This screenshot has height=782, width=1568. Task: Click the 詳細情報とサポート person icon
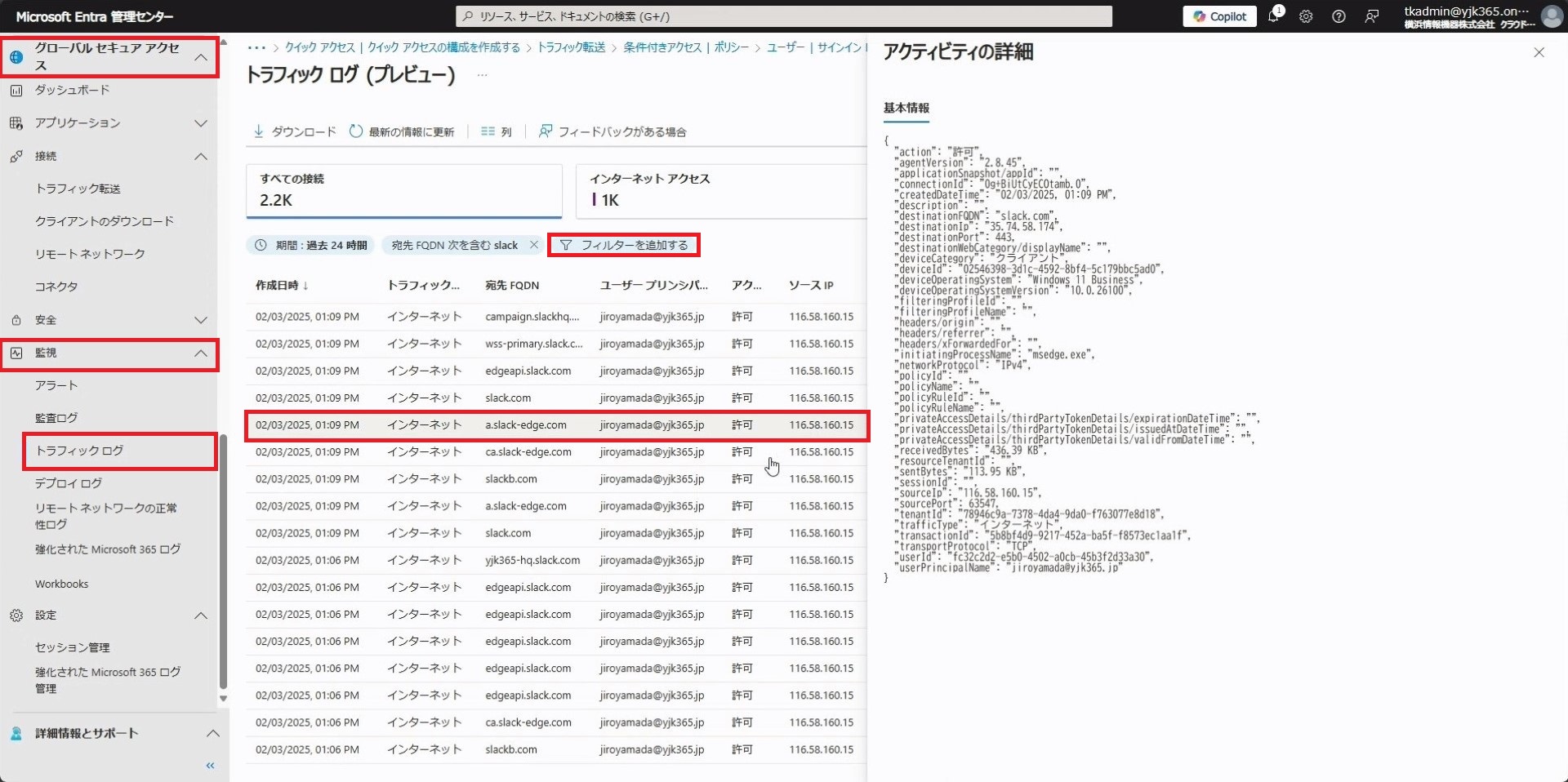(16, 733)
